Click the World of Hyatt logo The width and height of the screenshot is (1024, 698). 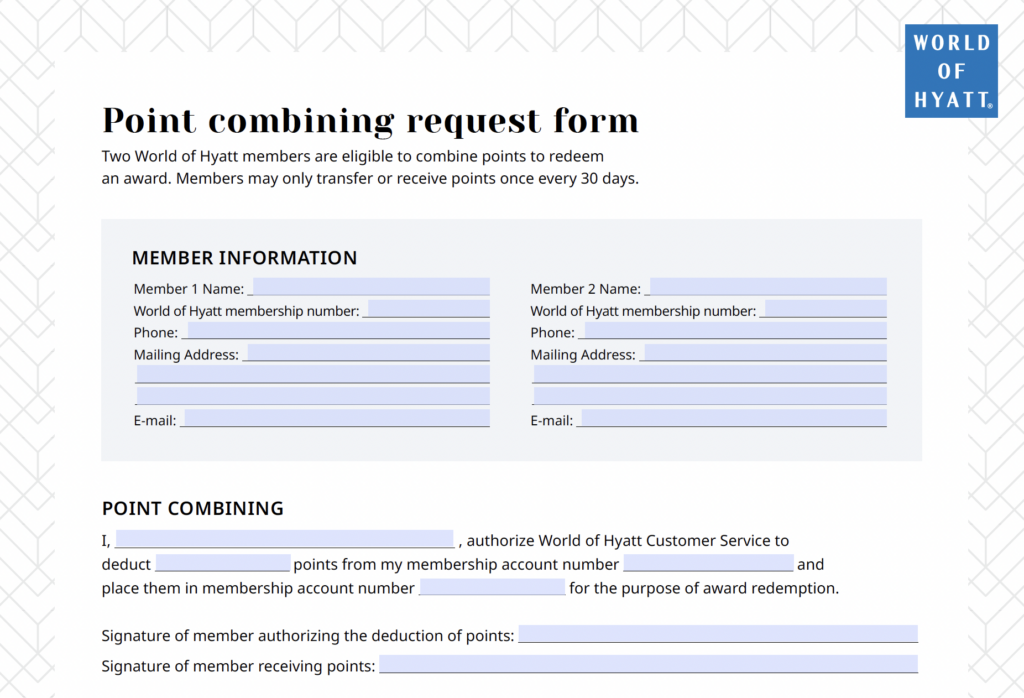pyautogui.click(x=951, y=71)
